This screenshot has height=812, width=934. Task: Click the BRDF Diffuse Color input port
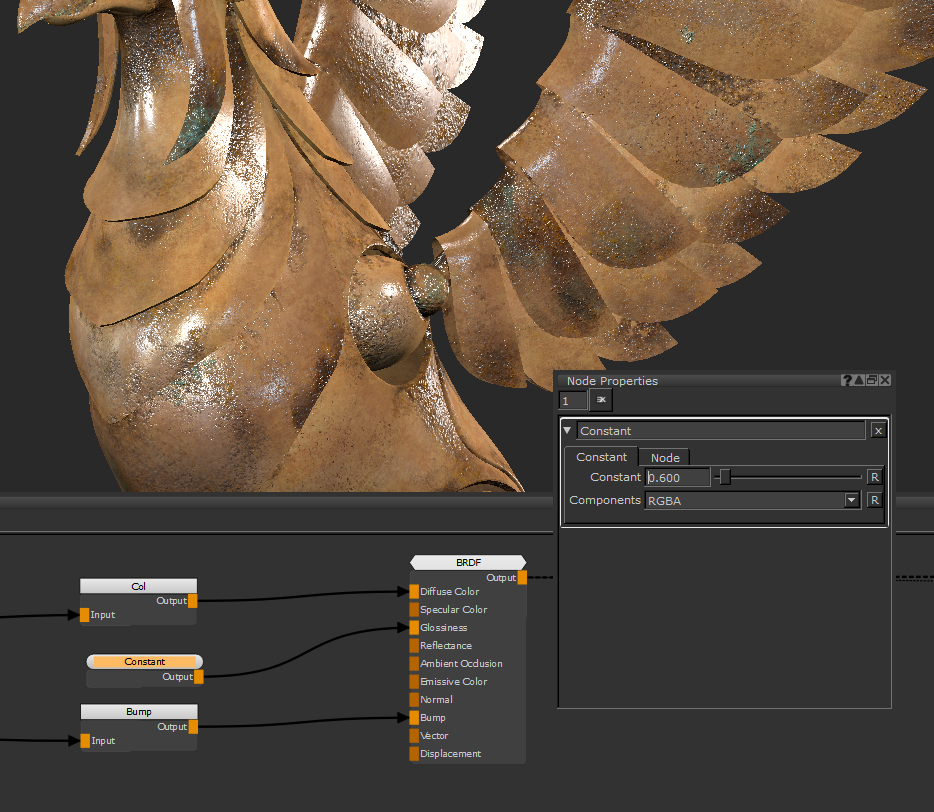[x=414, y=591]
